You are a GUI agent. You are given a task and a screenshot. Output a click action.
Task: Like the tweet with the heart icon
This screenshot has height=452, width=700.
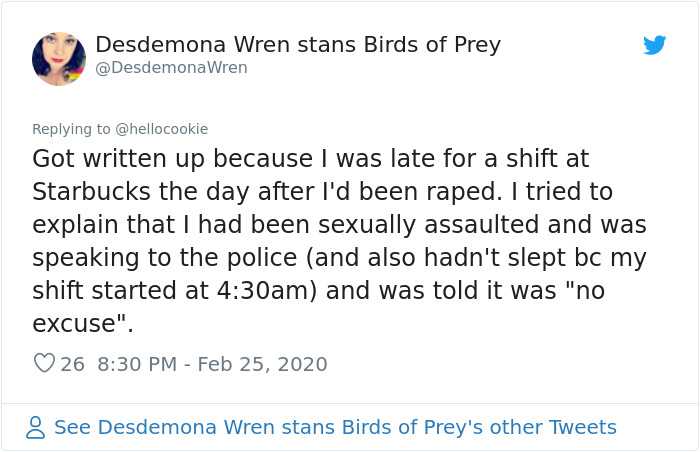44,364
